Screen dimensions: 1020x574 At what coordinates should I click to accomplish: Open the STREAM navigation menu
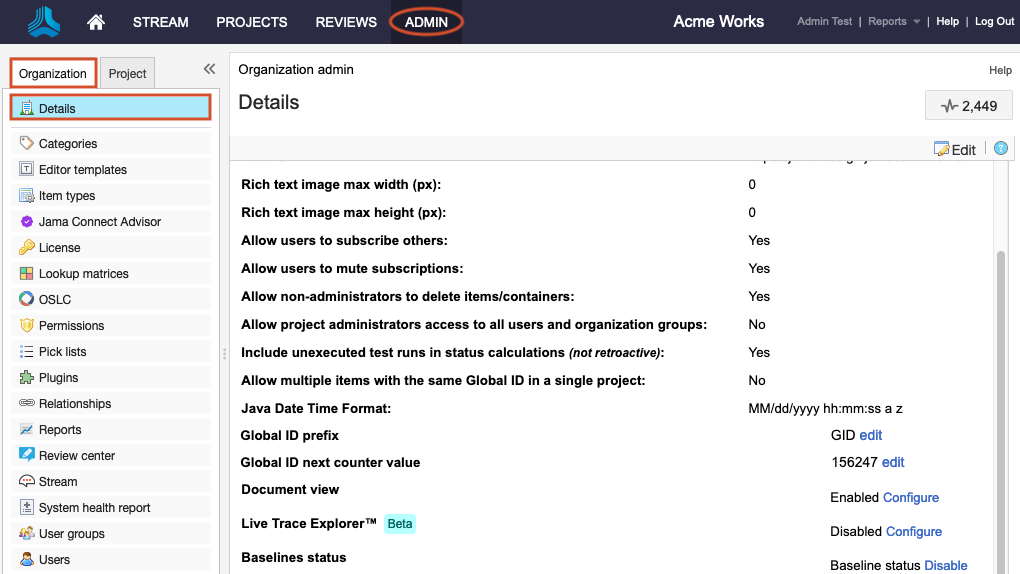click(x=161, y=22)
